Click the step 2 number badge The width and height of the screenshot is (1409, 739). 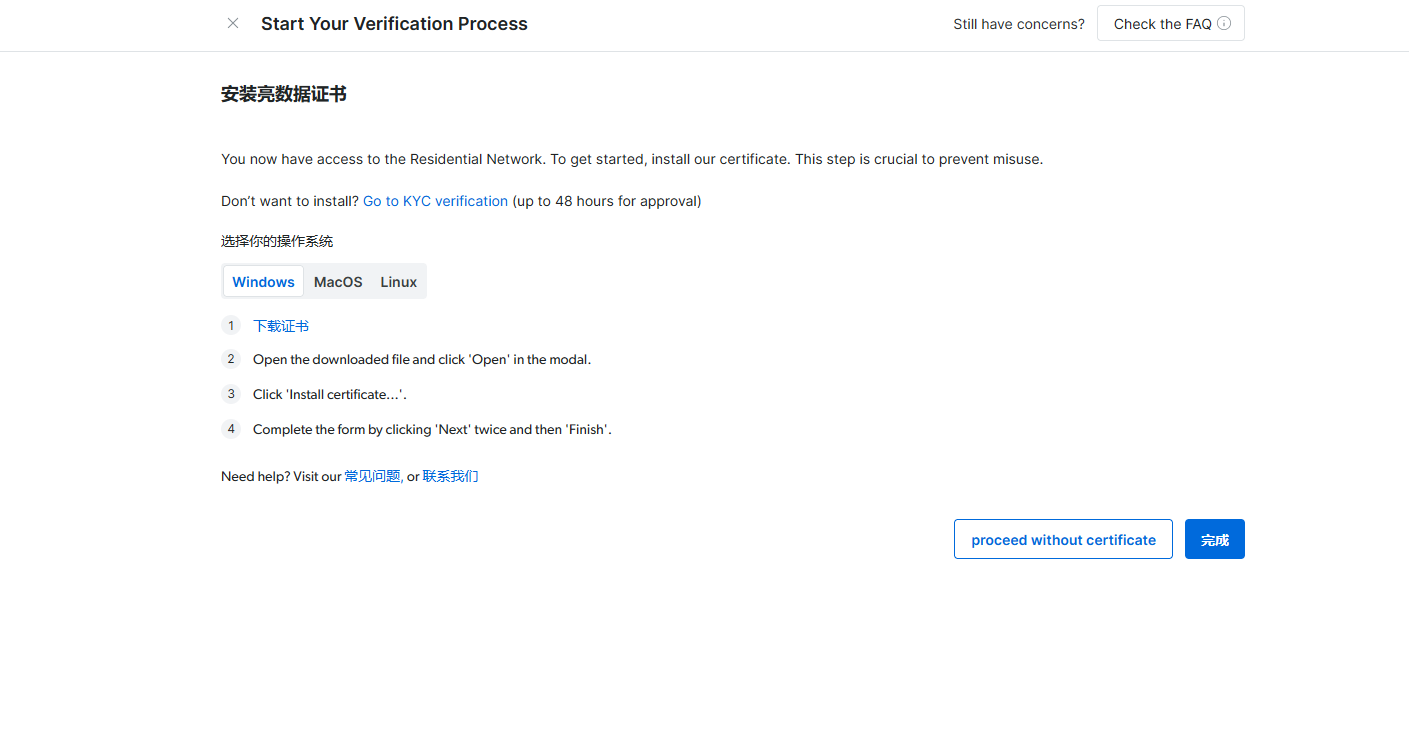pyautogui.click(x=231, y=359)
